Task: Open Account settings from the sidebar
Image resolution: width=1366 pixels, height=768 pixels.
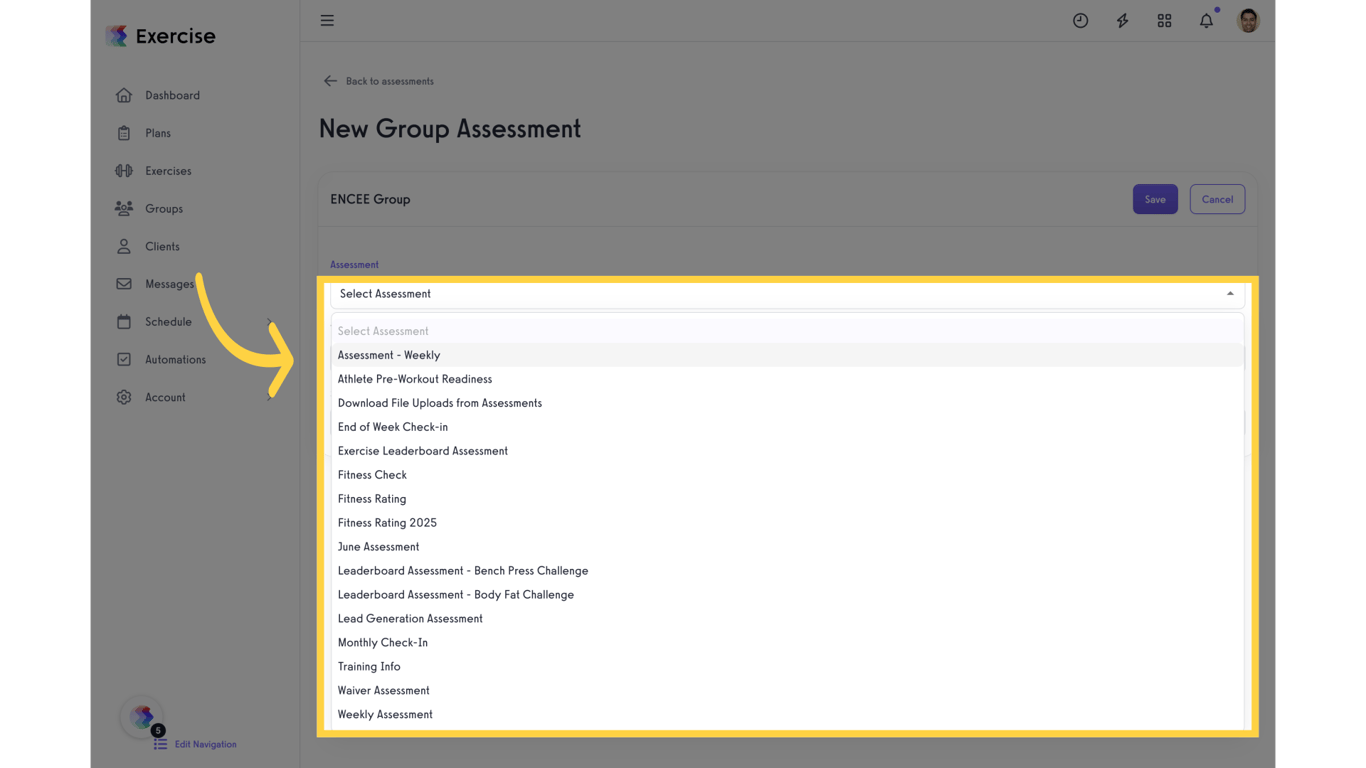Action: click(165, 397)
